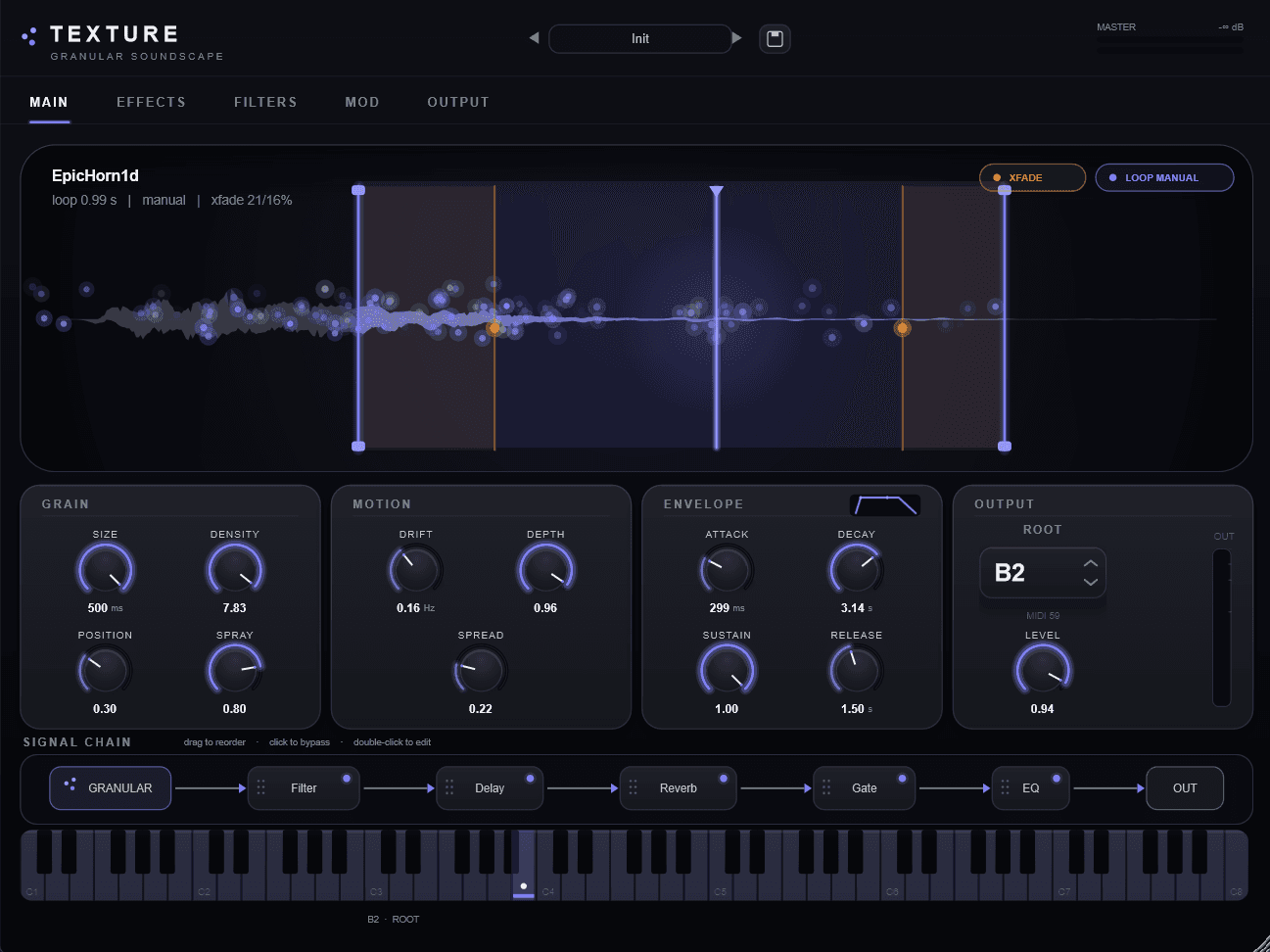Screen dimensions: 1270x952
Task: Toggle Filter bypass dot
Action: click(x=347, y=779)
